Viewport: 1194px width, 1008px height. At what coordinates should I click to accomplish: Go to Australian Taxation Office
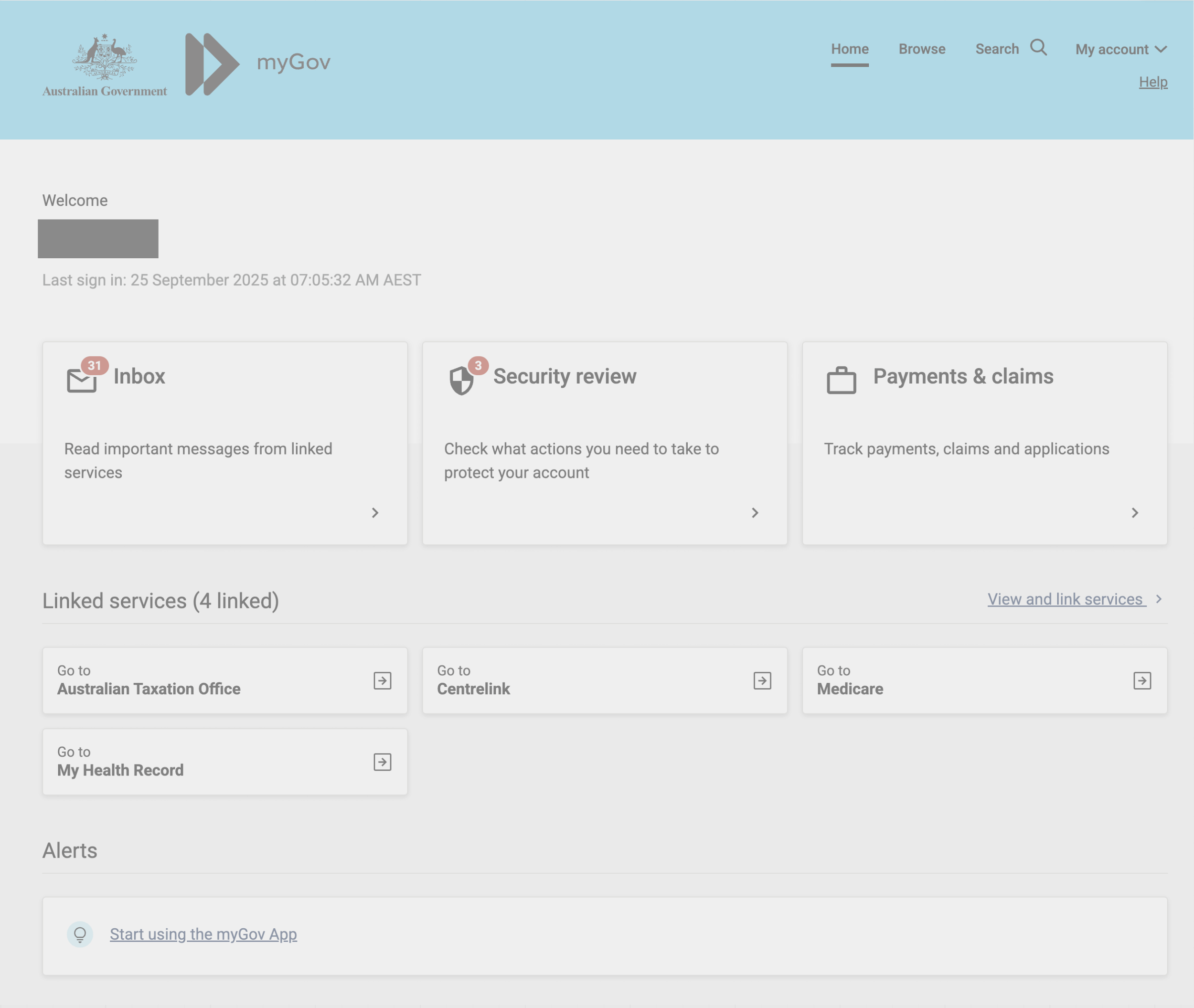click(225, 680)
